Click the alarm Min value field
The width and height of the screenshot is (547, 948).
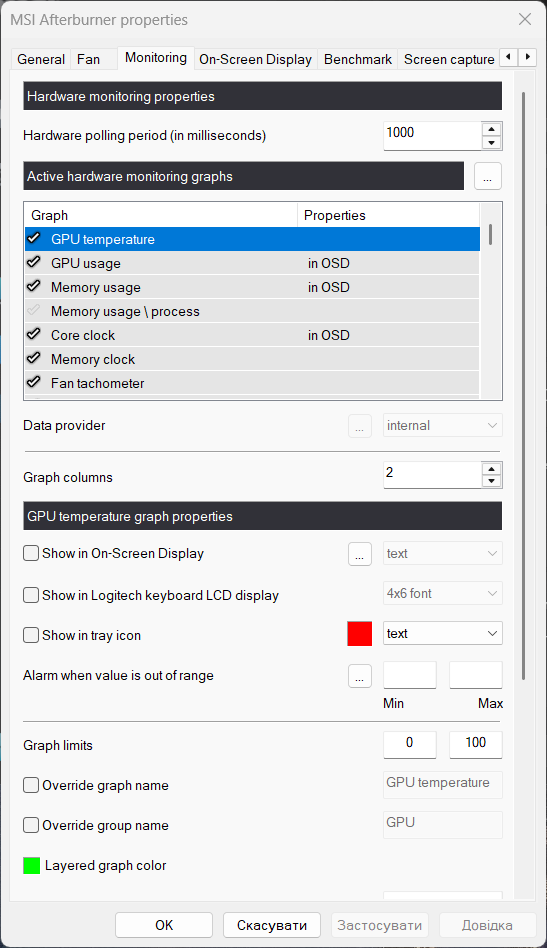tap(410, 675)
